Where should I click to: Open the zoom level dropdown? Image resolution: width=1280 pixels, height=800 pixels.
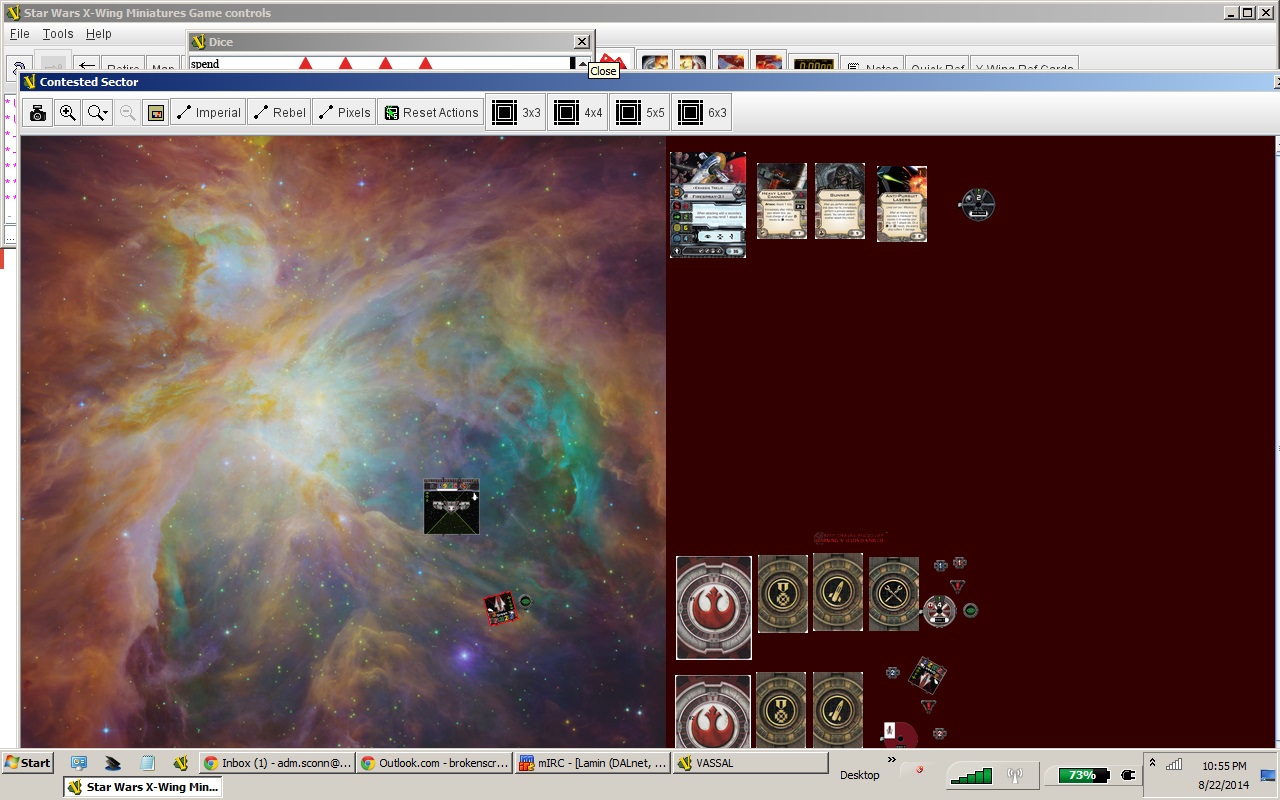tap(97, 113)
